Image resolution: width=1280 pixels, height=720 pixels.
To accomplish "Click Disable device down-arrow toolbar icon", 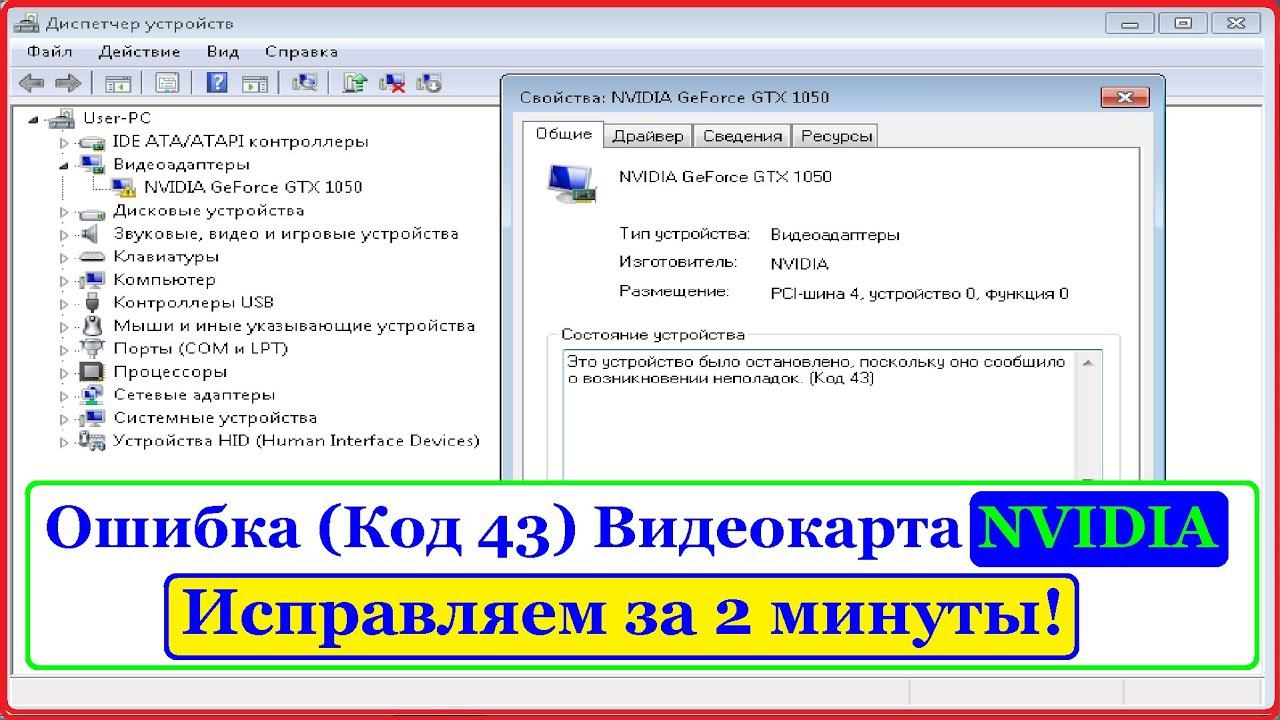I will point(430,83).
